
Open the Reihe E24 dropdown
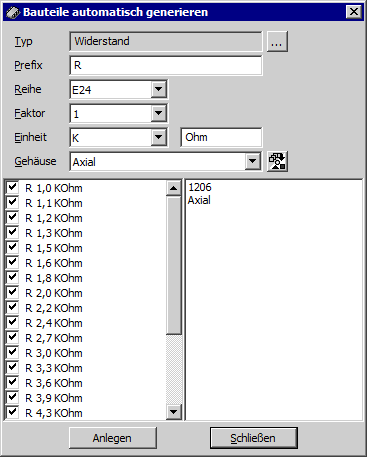point(159,90)
